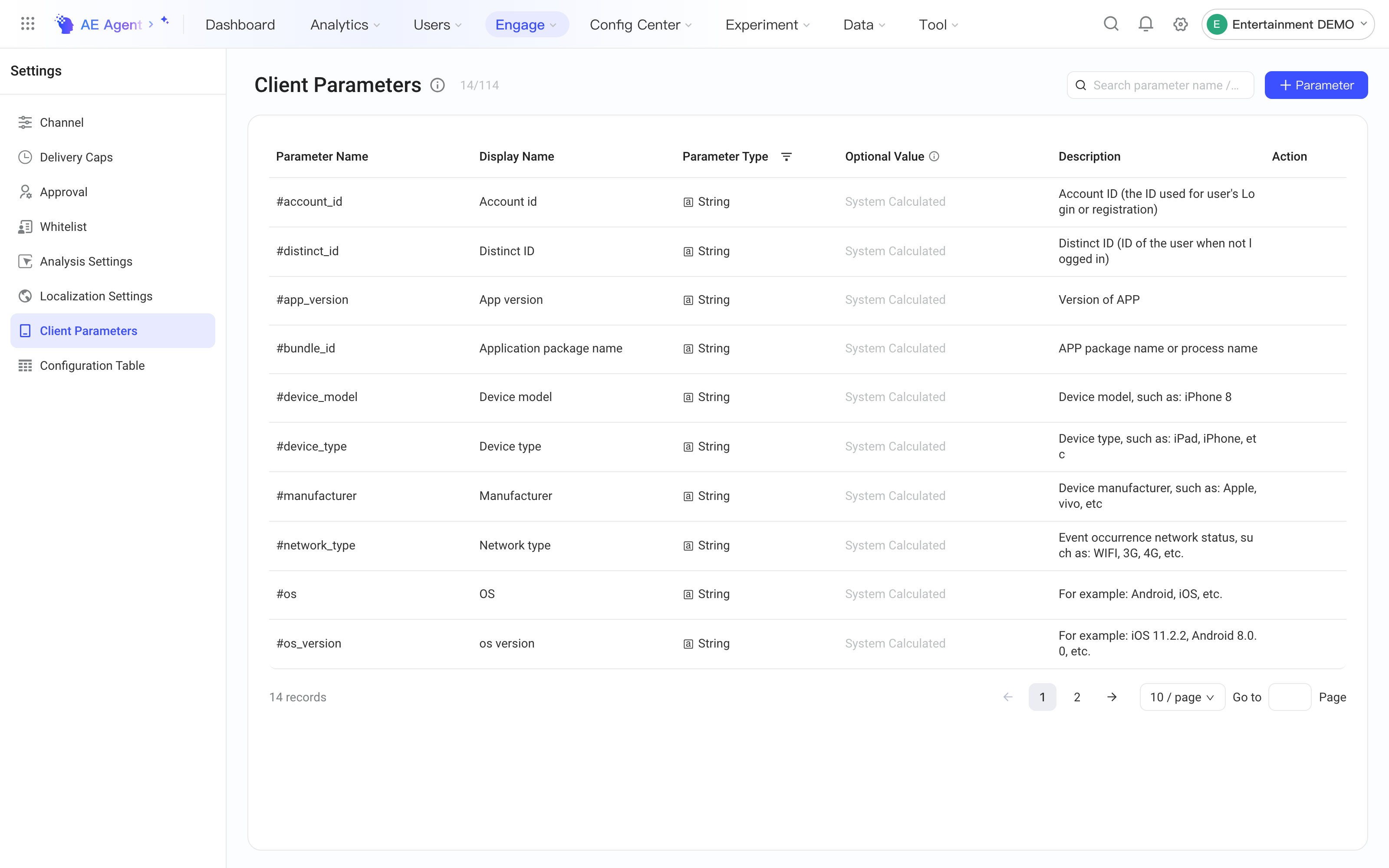Open the 10 / page size dropdown
This screenshot has width=1389, height=868.
1182,697
